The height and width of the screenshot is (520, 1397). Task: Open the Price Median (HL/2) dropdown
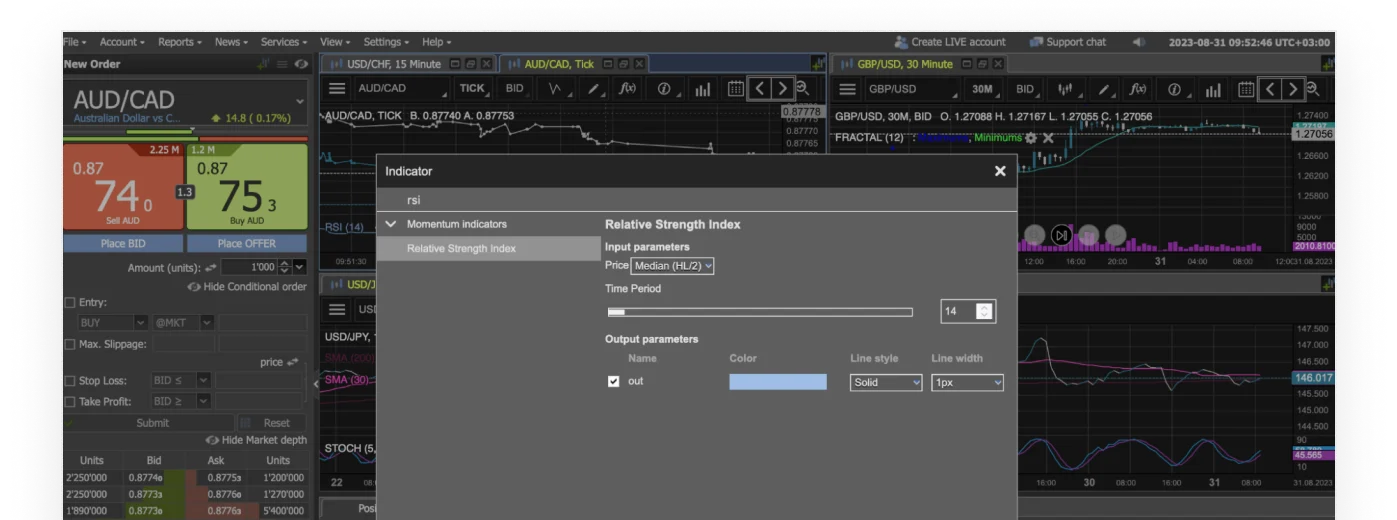[672, 266]
